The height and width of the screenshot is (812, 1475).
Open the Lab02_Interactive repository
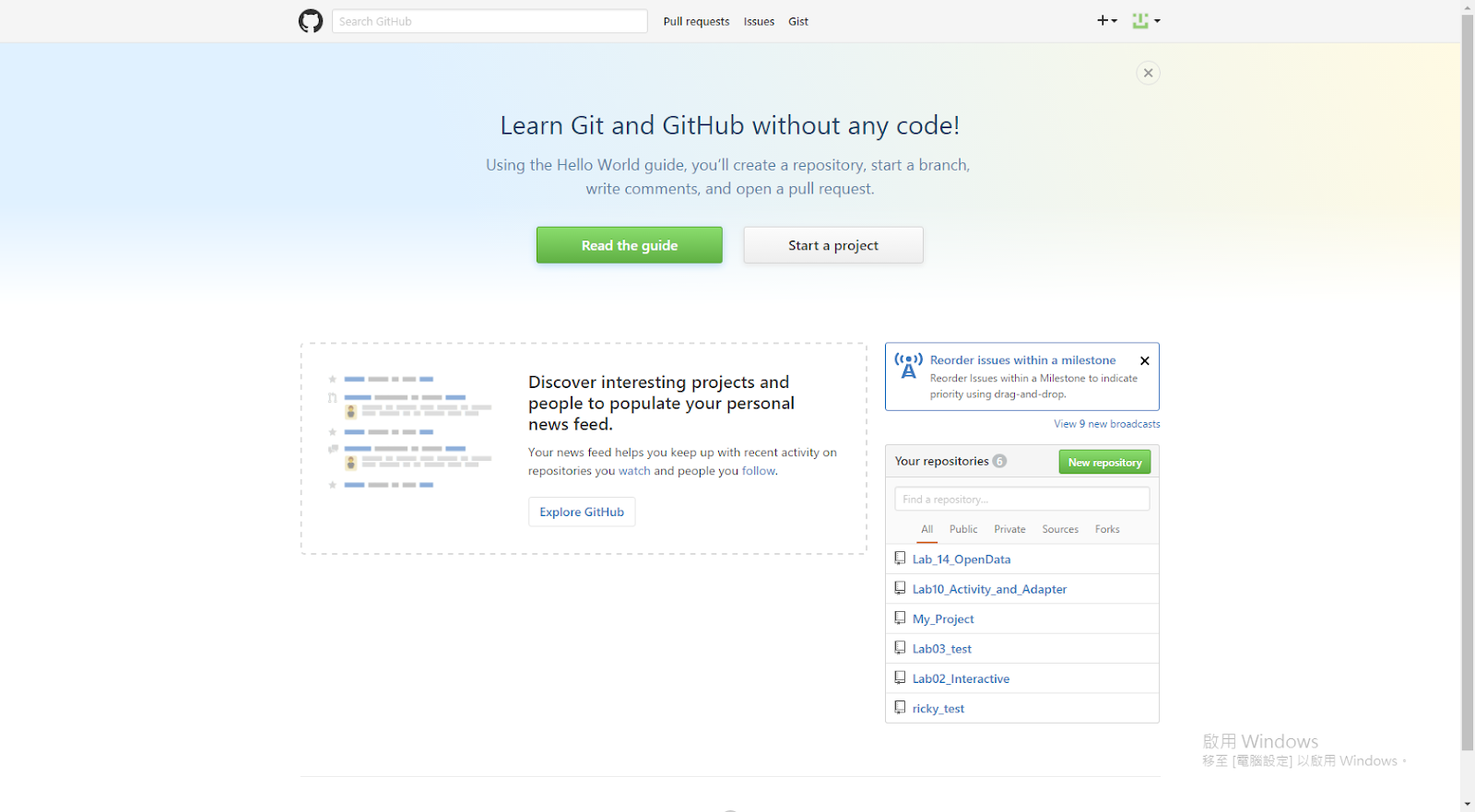(961, 678)
